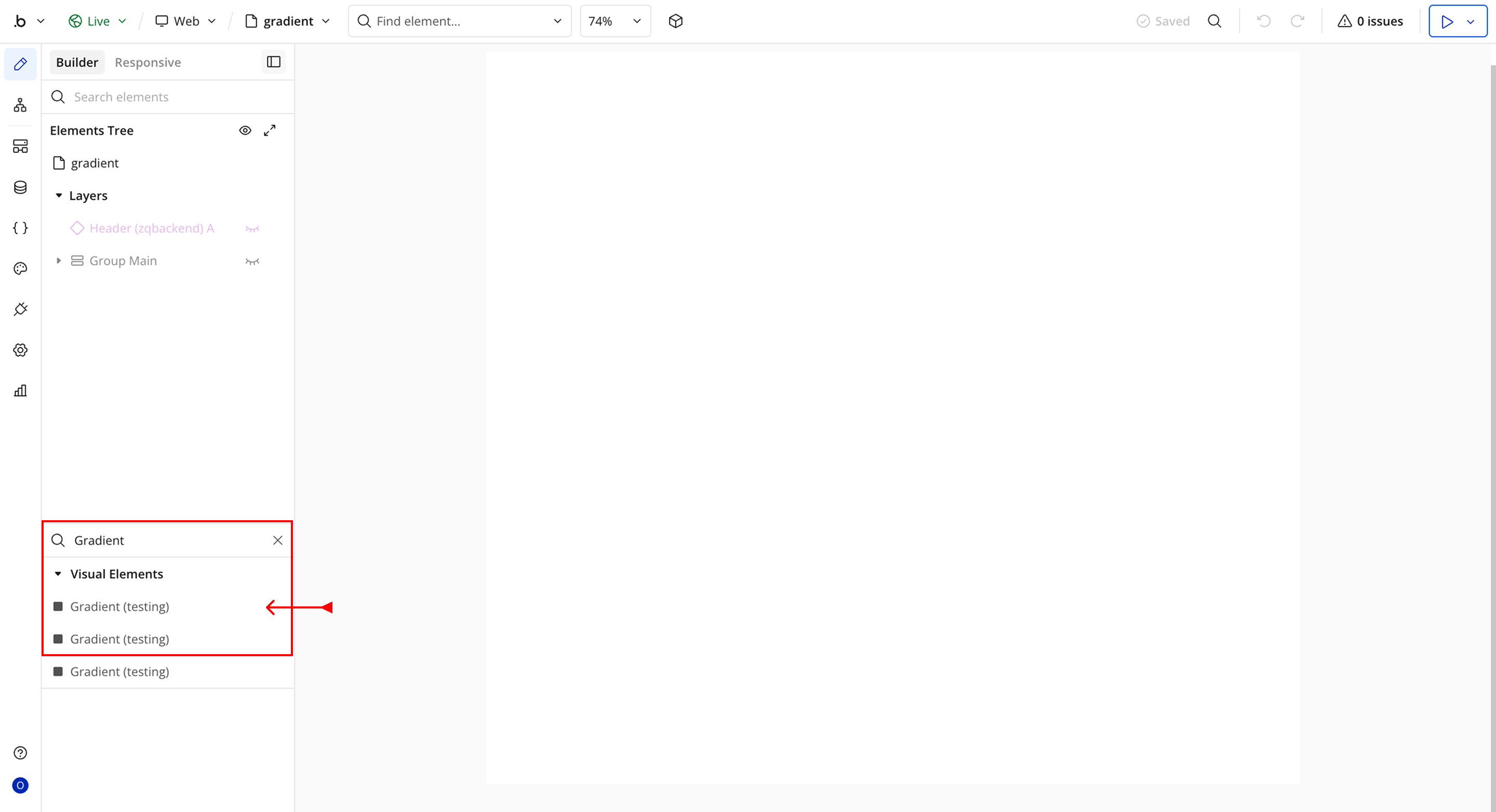Viewport: 1496px width, 812px height.
Task: Click the Preview play button
Action: [1447, 21]
